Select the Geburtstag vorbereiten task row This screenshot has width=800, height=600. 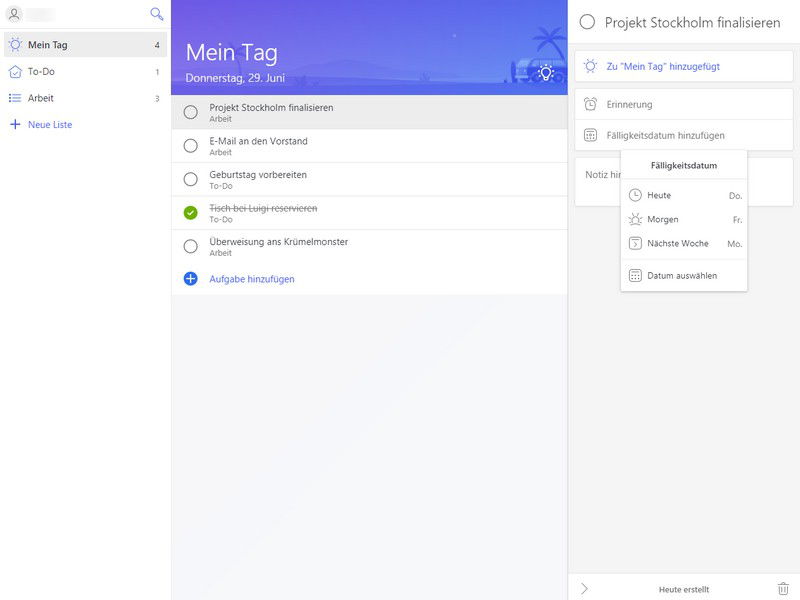[369, 179]
